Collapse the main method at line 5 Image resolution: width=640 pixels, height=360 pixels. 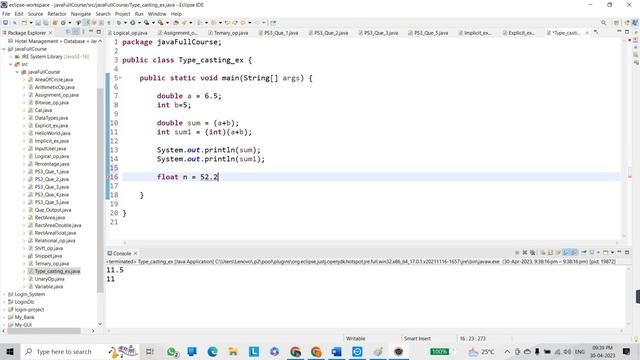pyautogui.click(x=120, y=78)
